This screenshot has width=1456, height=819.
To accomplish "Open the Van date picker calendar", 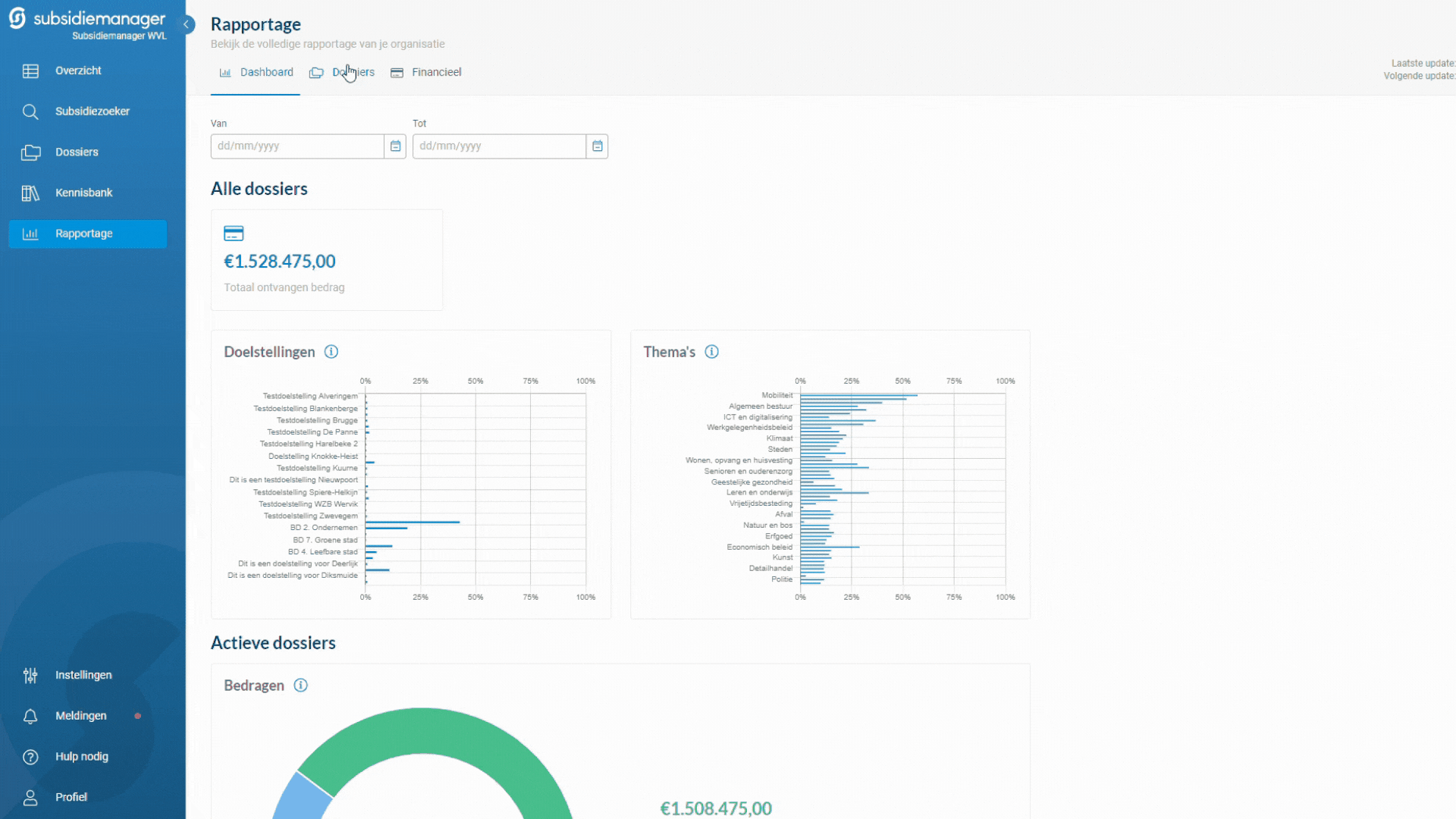I will click(x=395, y=146).
